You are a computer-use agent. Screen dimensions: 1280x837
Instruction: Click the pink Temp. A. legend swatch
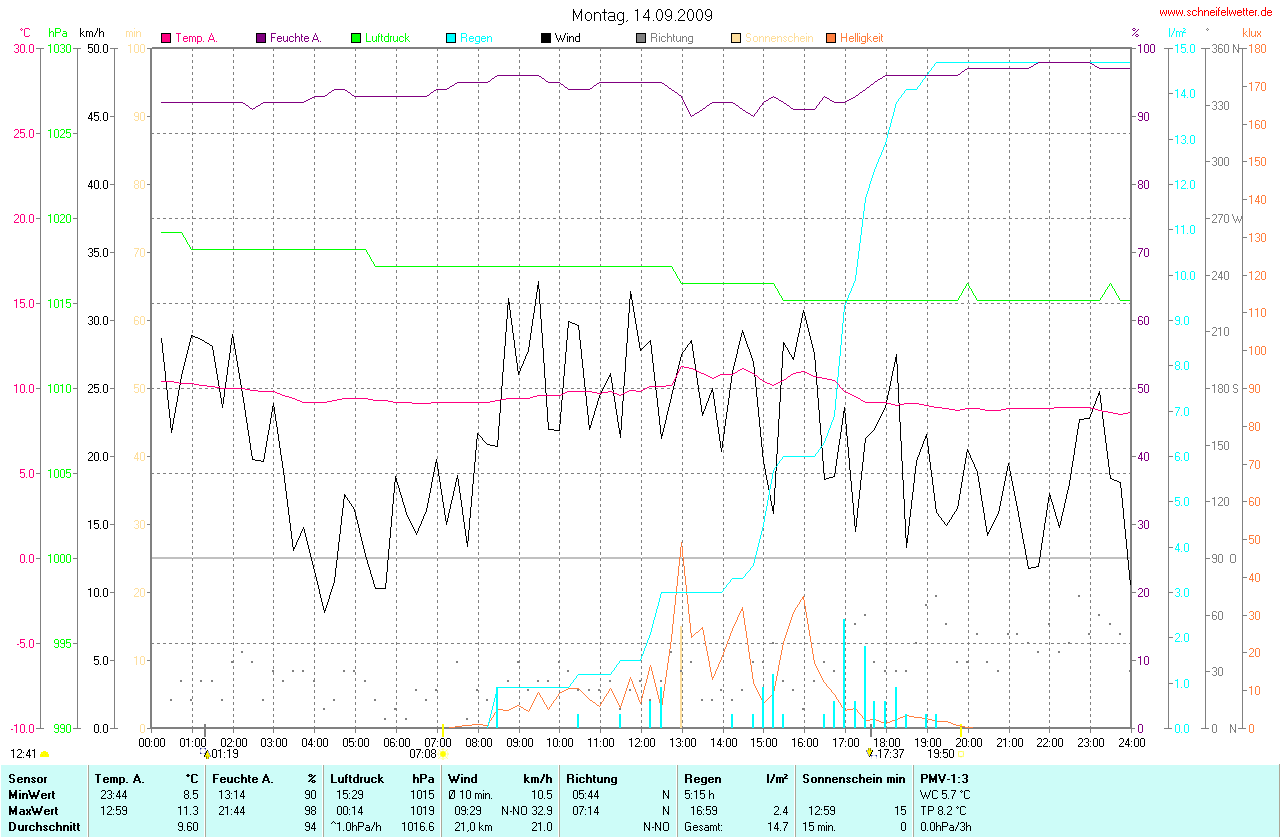coord(166,38)
